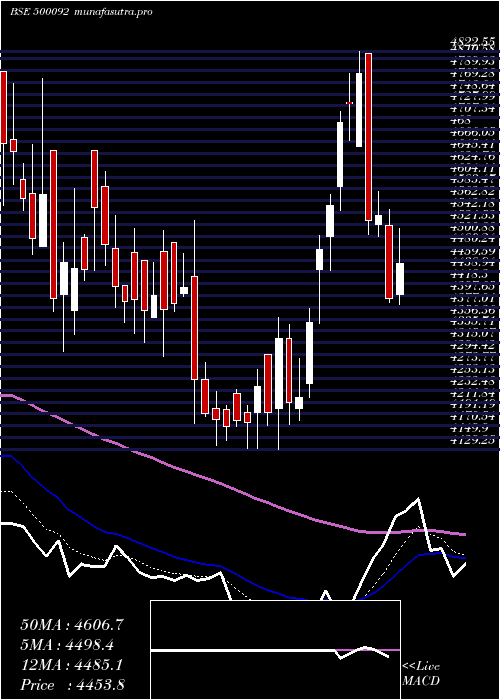Viewport: 500px width, 700px height.
Task: Click the BSE 500092 munafasutra.pro chart title
Action: point(82,12)
